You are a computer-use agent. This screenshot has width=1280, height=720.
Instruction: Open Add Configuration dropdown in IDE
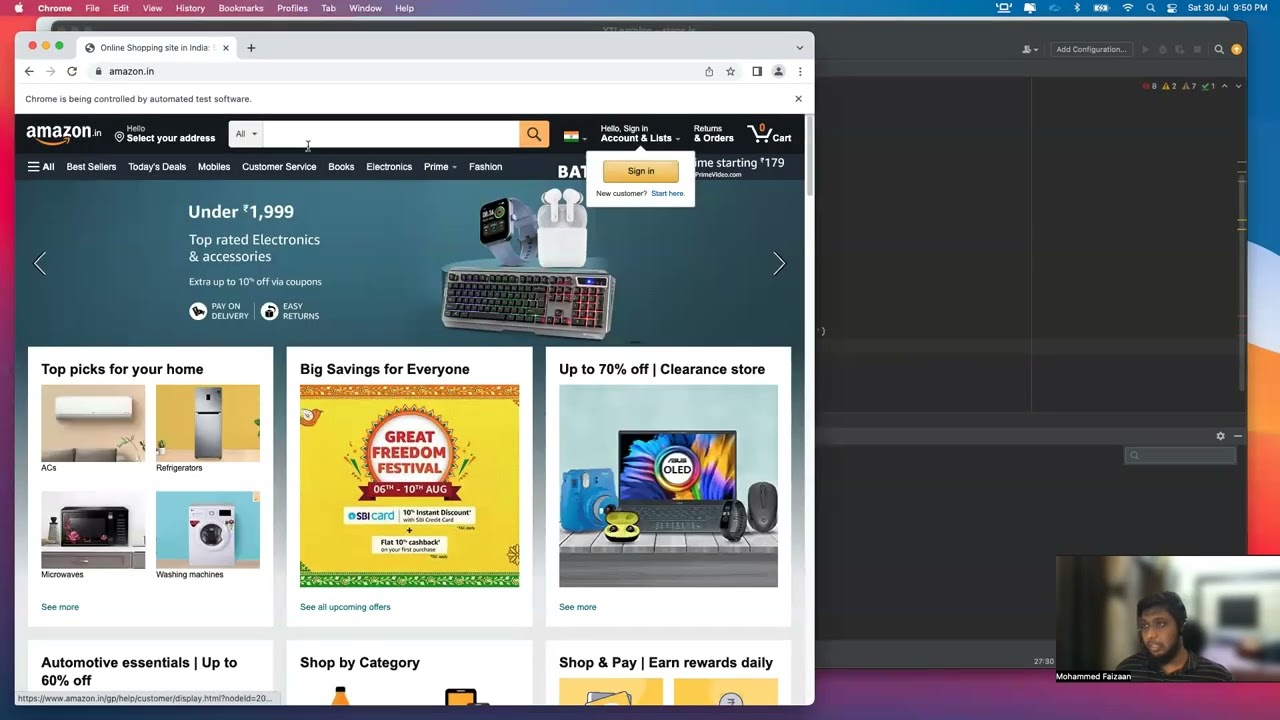pyautogui.click(x=1091, y=49)
